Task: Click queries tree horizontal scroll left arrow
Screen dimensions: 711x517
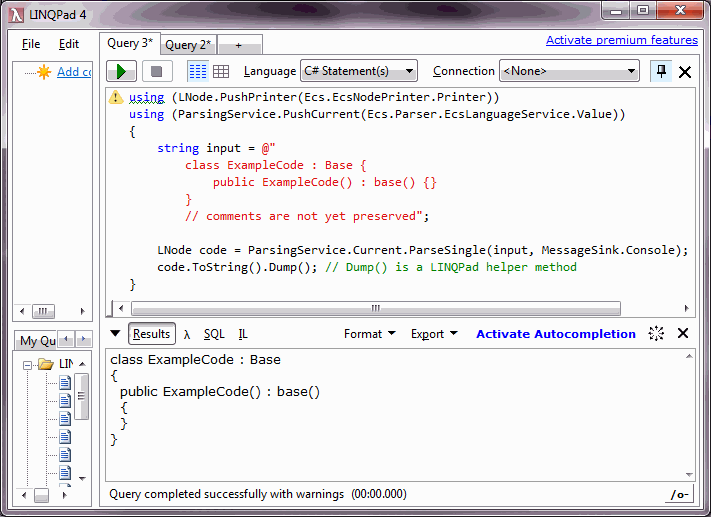Action: click(x=24, y=495)
